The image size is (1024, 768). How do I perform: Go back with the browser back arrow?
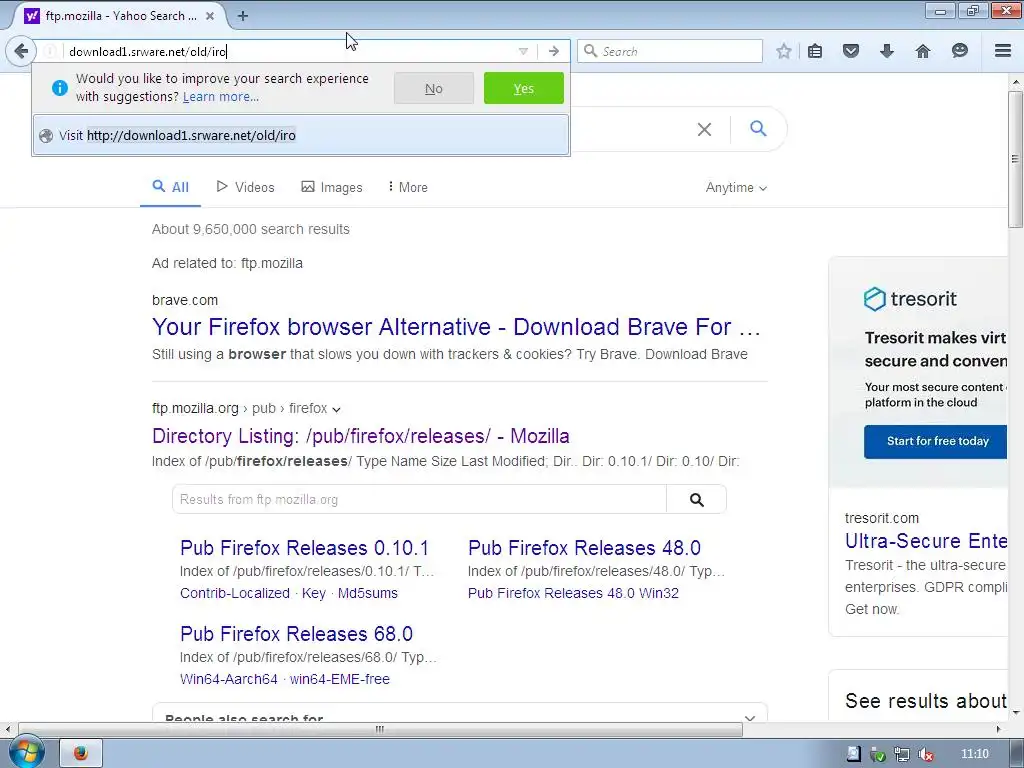tap(21, 51)
